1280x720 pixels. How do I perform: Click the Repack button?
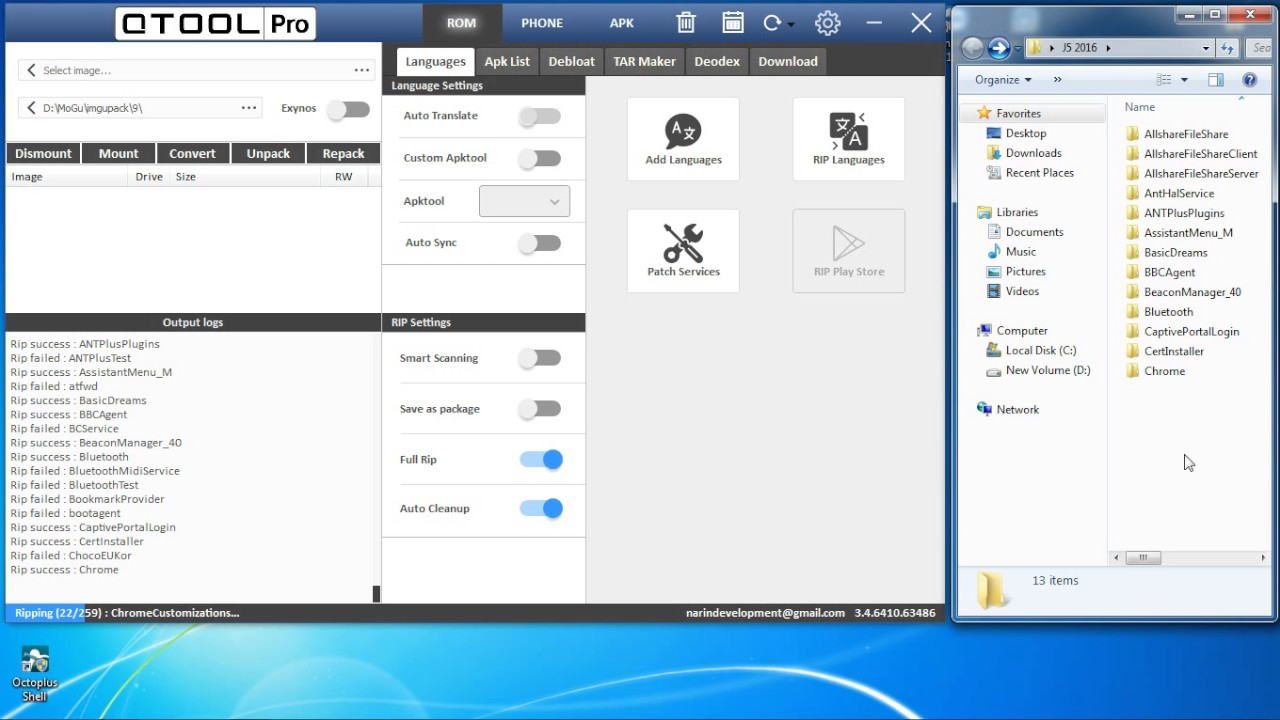[343, 154]
